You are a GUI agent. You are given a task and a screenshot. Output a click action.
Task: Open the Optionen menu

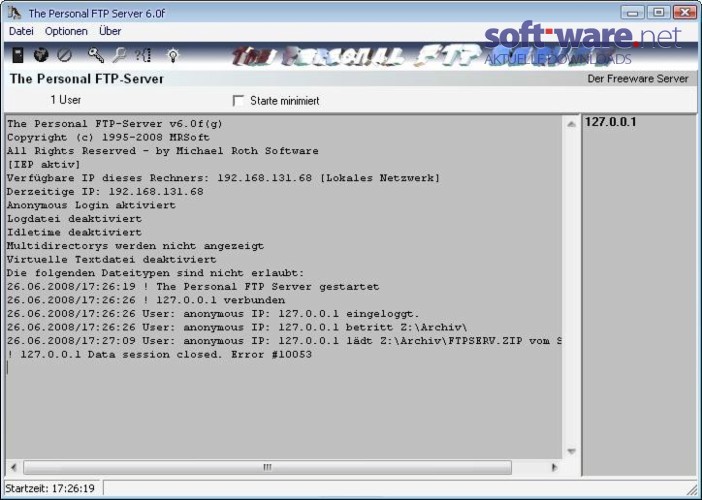66,31
